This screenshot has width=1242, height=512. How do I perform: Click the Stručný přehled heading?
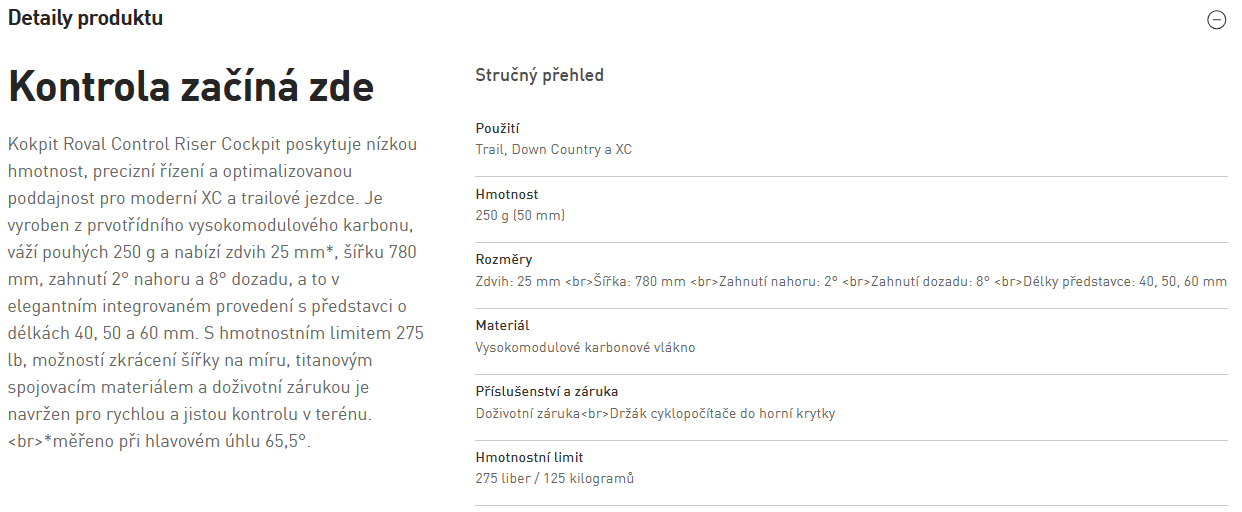(539, 75)
